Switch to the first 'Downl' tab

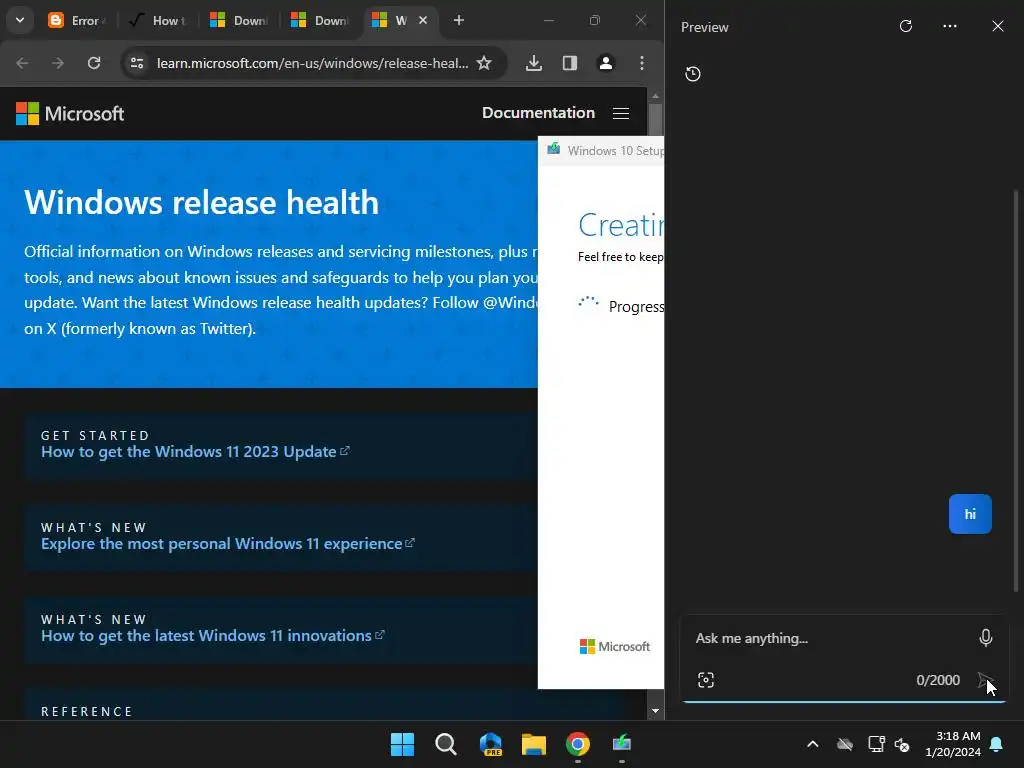[238, 20]
